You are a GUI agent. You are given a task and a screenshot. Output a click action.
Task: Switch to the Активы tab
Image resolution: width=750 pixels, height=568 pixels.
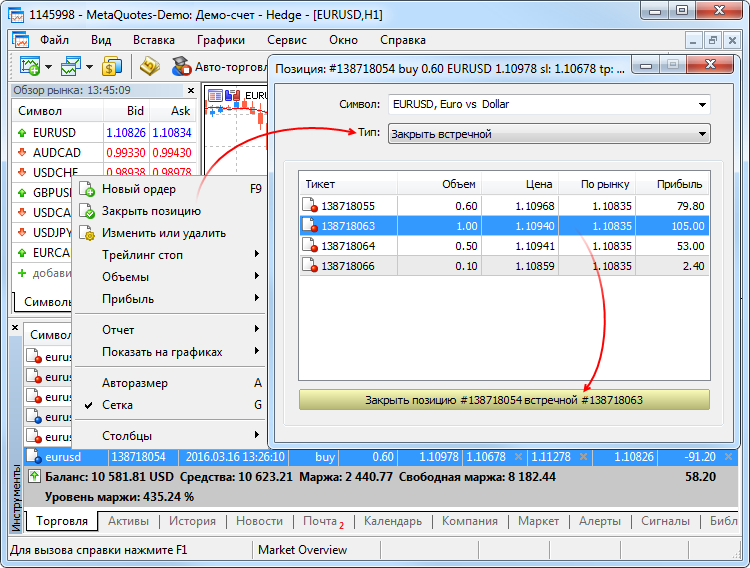(x=128, y=521)
